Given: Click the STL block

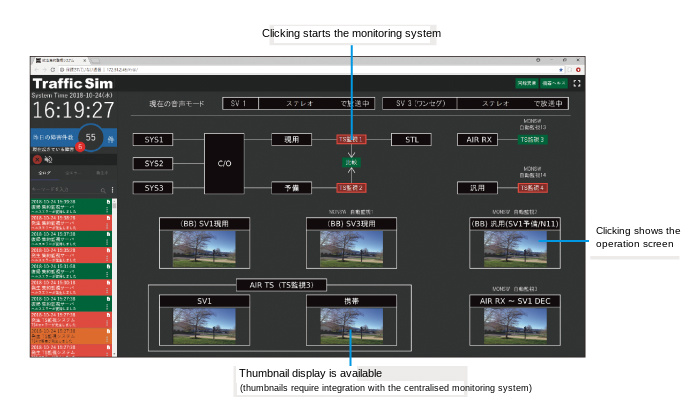Looking at the screenshot, I should [411, 140].
